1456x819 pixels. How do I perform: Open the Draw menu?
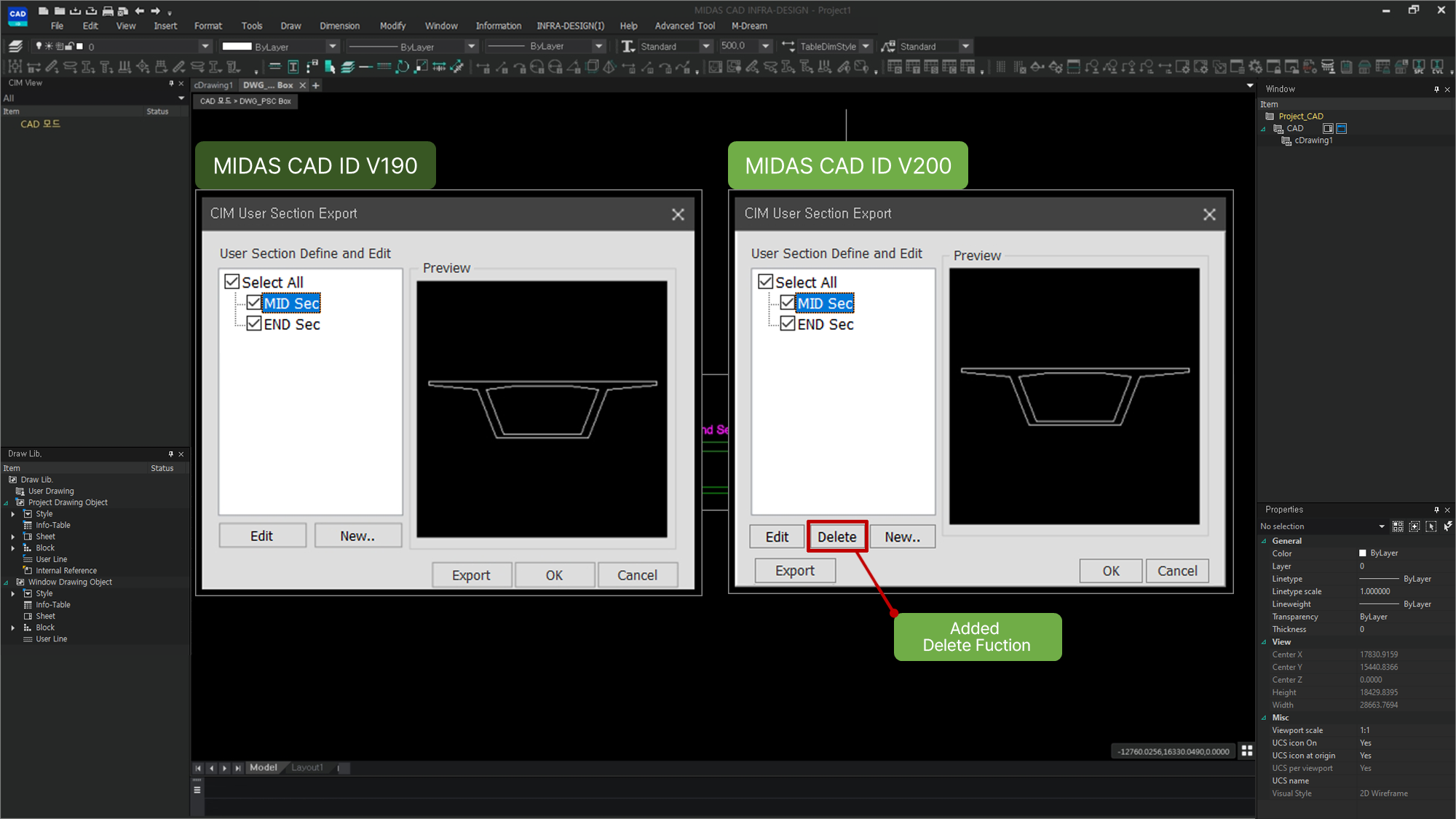(x=290, y=25)
